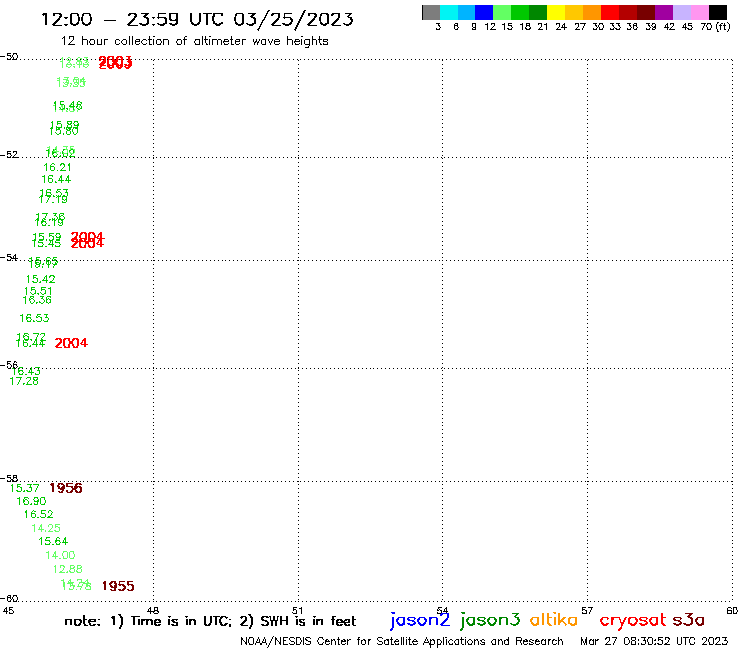Viewport: 740px width, 650px height.
Task: Select the yellow swatch in the color scale
Action: [x=556, y=12]
